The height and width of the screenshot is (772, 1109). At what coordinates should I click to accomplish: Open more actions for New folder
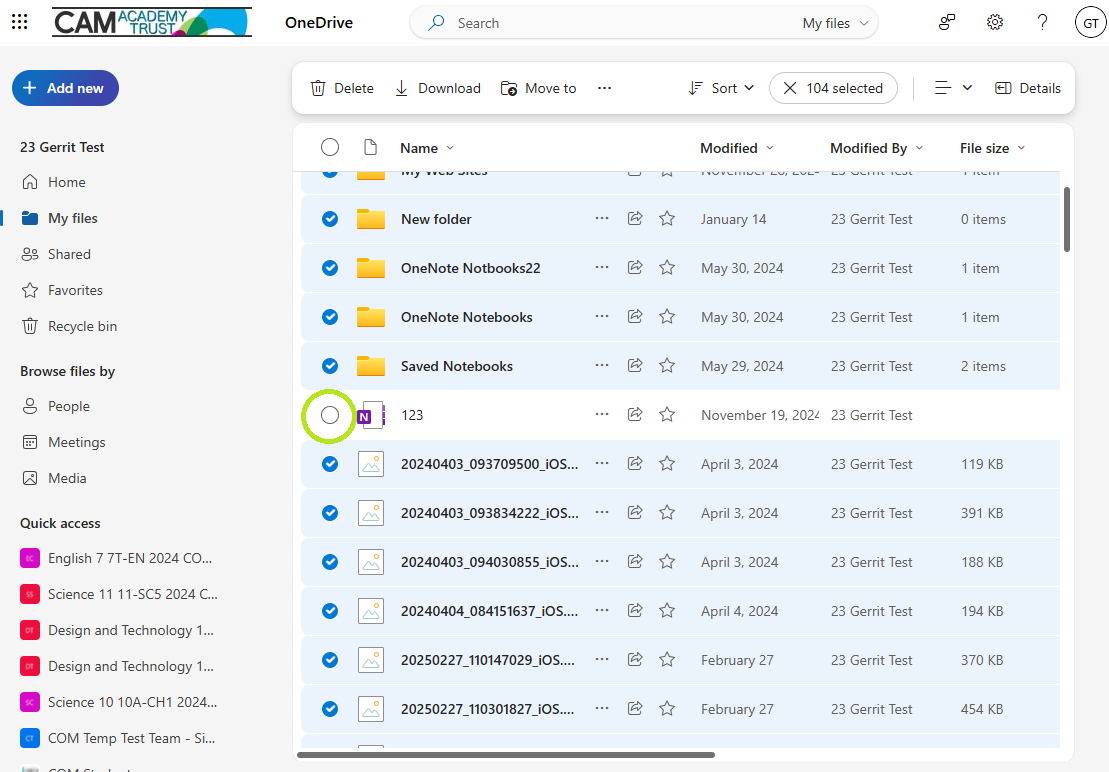click(602, 218)
